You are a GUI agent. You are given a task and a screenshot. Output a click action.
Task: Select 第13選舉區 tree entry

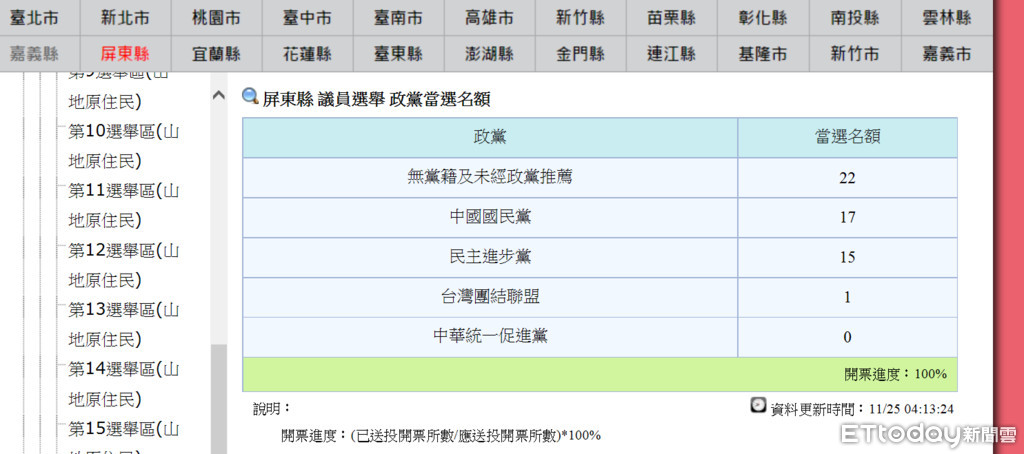pyautogui.click(x=123, y=310)
